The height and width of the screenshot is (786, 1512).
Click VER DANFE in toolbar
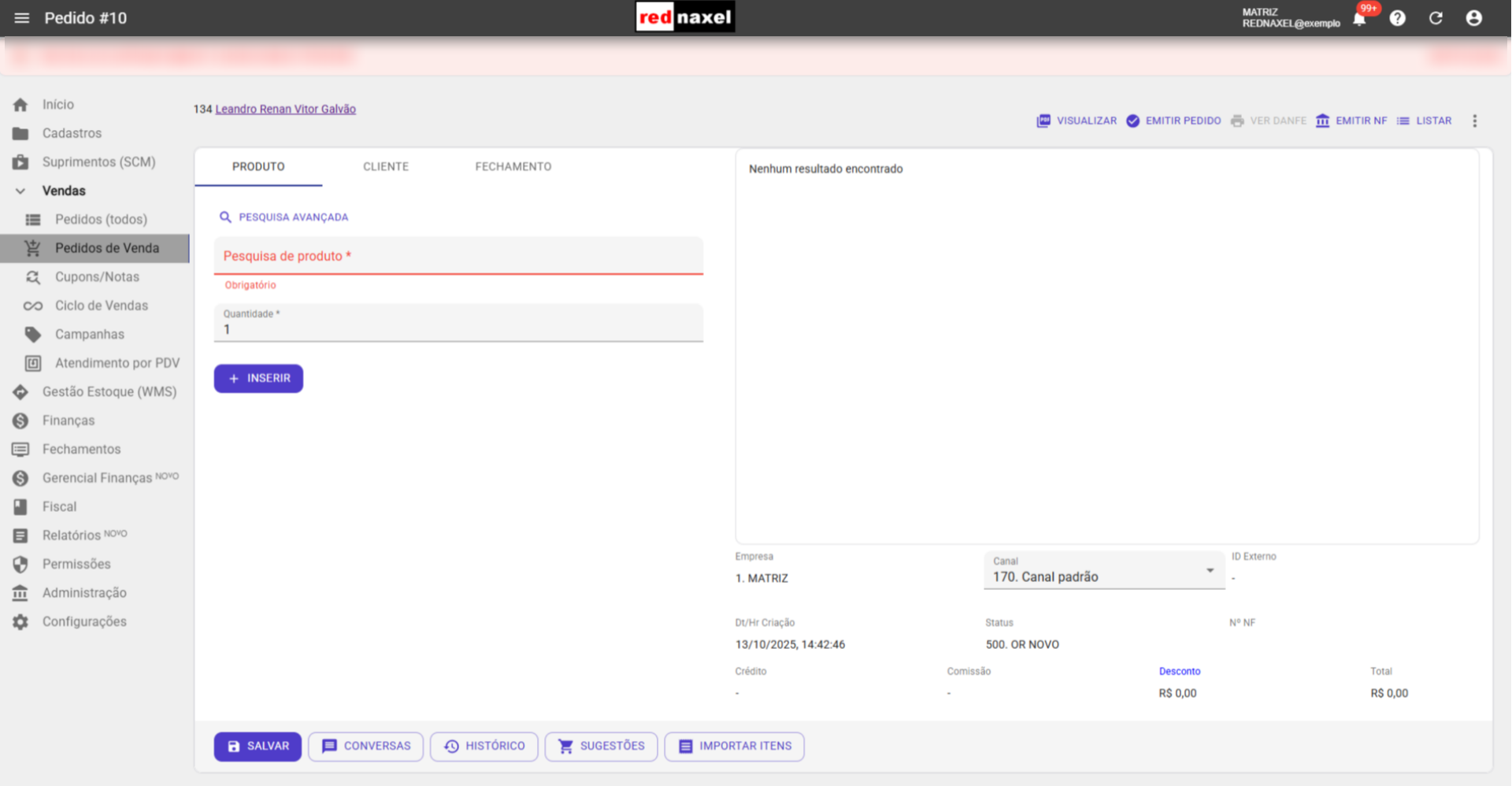[x=1268, y=121]
